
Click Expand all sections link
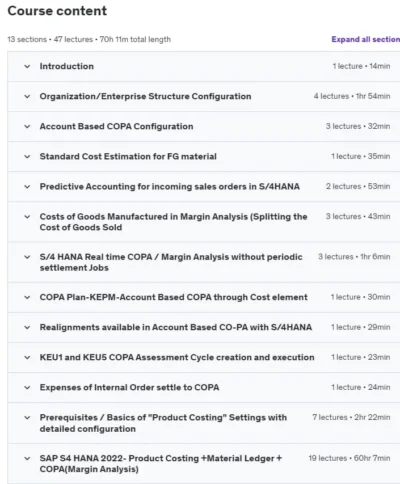click(x=365, y=39)
